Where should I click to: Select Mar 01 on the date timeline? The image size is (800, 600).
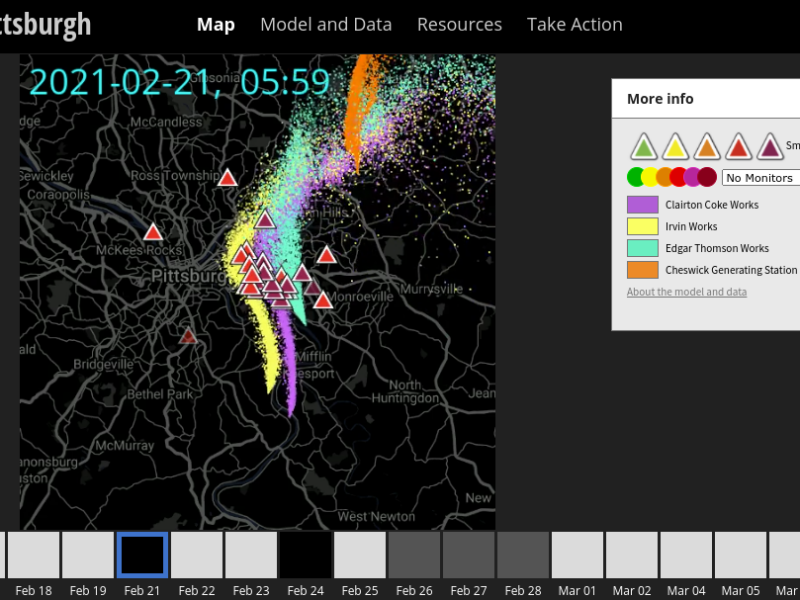(x=577, y=555)
